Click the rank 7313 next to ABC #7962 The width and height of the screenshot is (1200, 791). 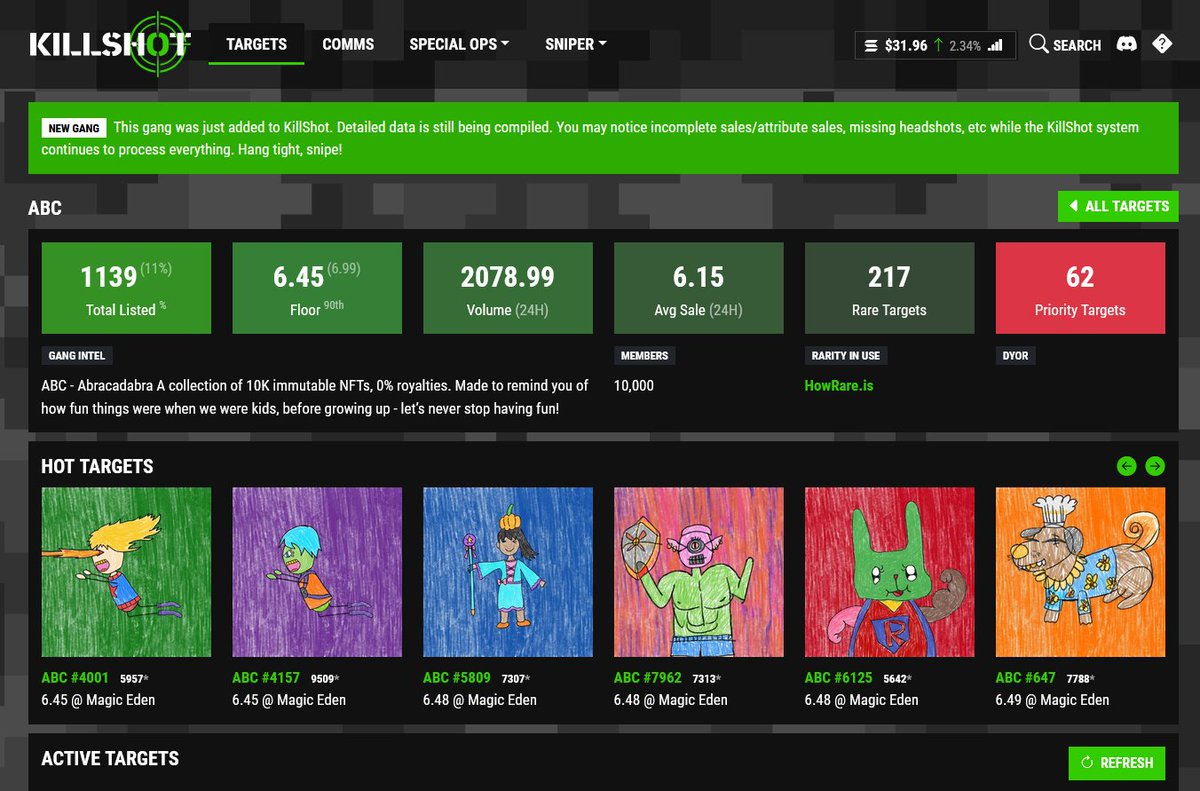tap(707, 678)
